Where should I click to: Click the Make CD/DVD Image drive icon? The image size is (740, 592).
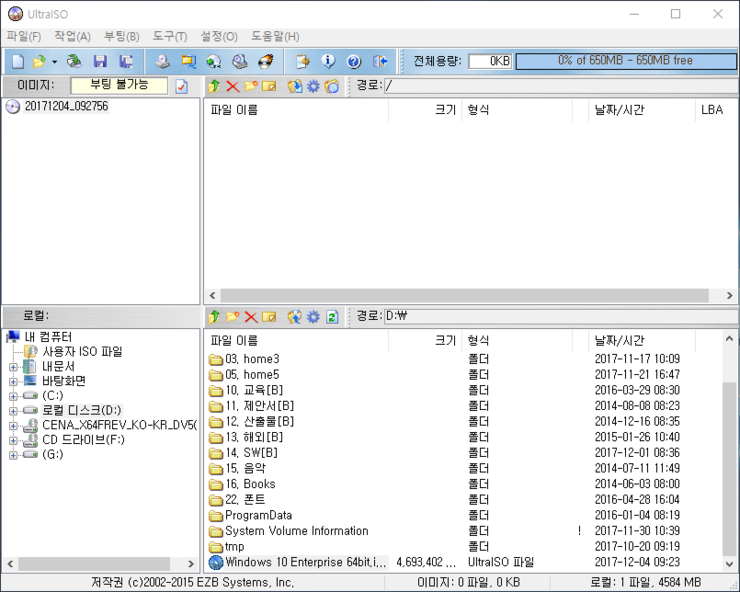[x=163, y=61]
